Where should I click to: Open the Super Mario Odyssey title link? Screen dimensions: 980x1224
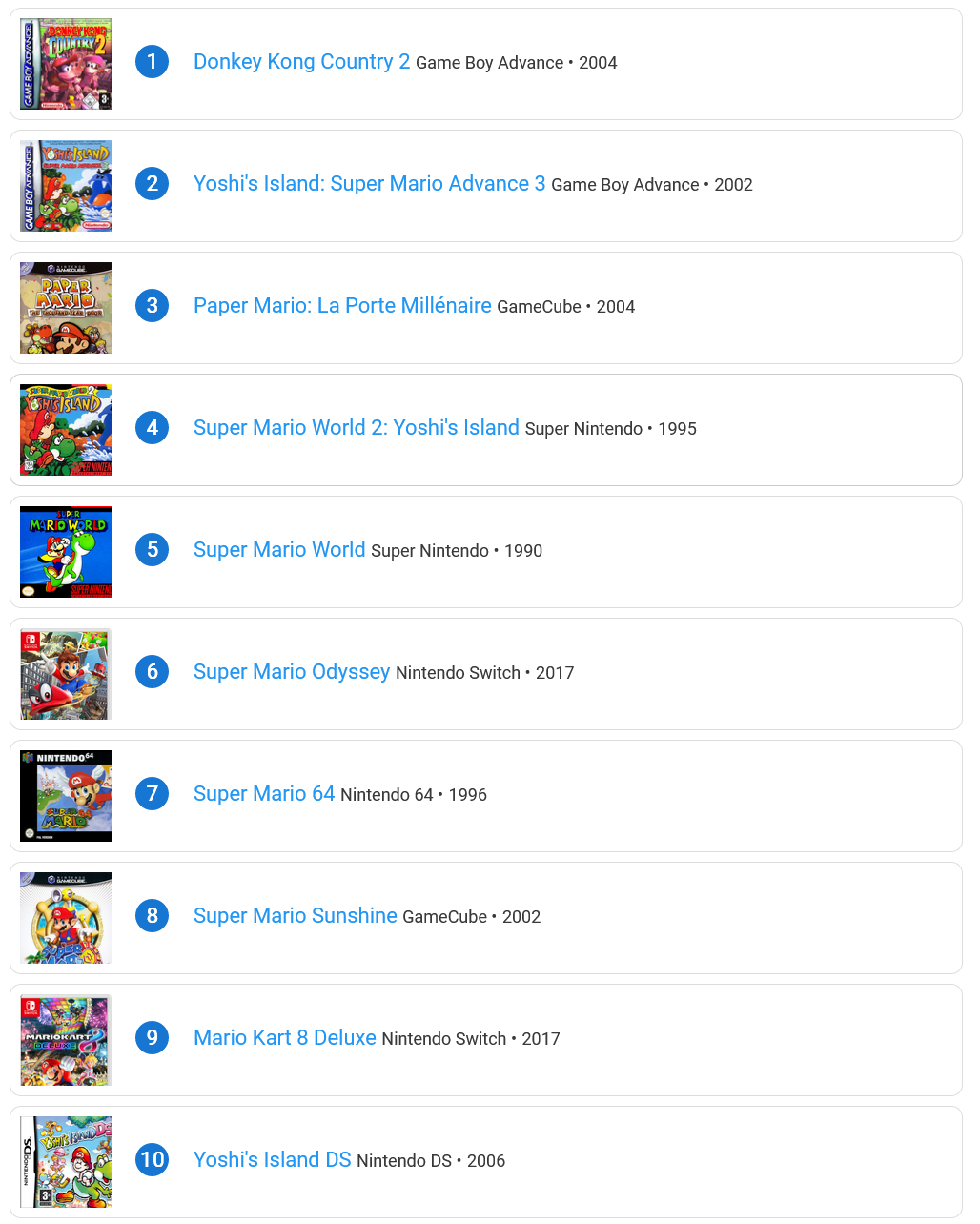coord(292,672)
